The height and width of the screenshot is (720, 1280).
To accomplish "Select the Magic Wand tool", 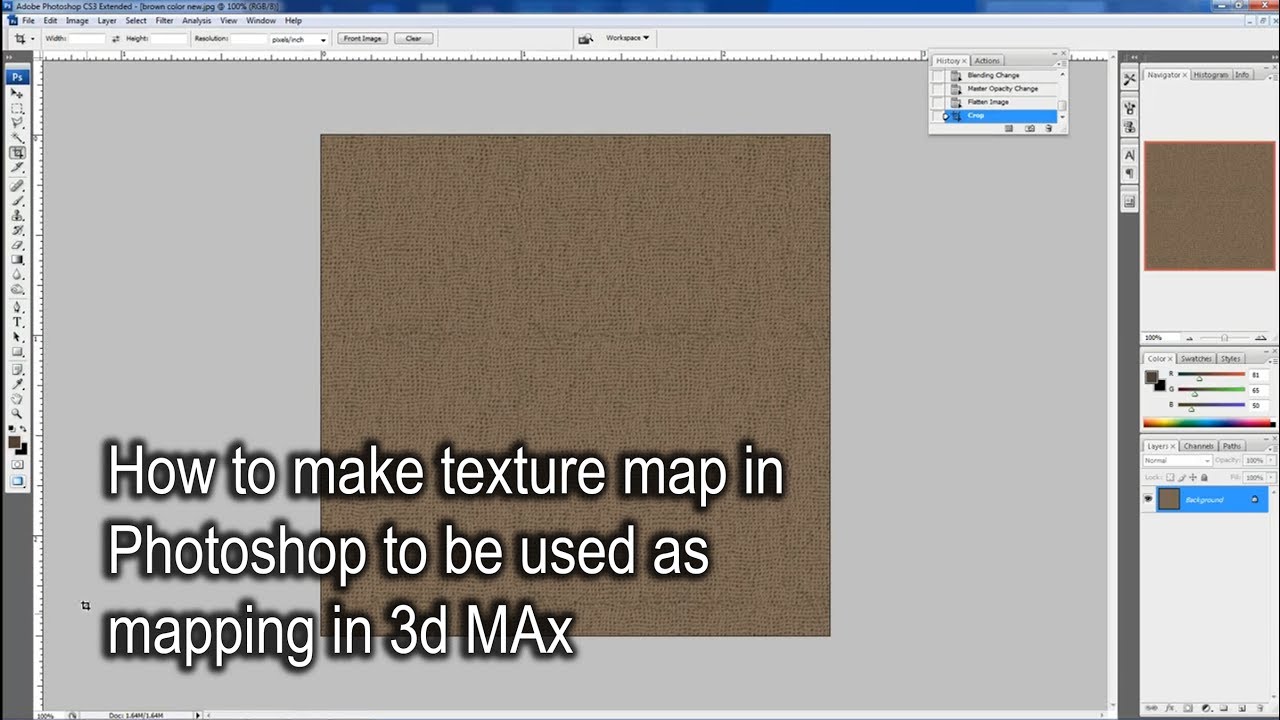I will 18,138.
